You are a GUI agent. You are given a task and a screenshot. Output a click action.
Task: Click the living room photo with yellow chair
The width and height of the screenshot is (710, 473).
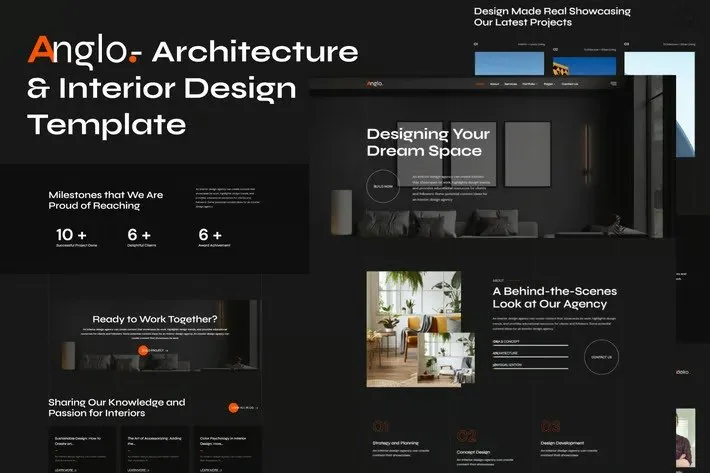pos(420,327)
